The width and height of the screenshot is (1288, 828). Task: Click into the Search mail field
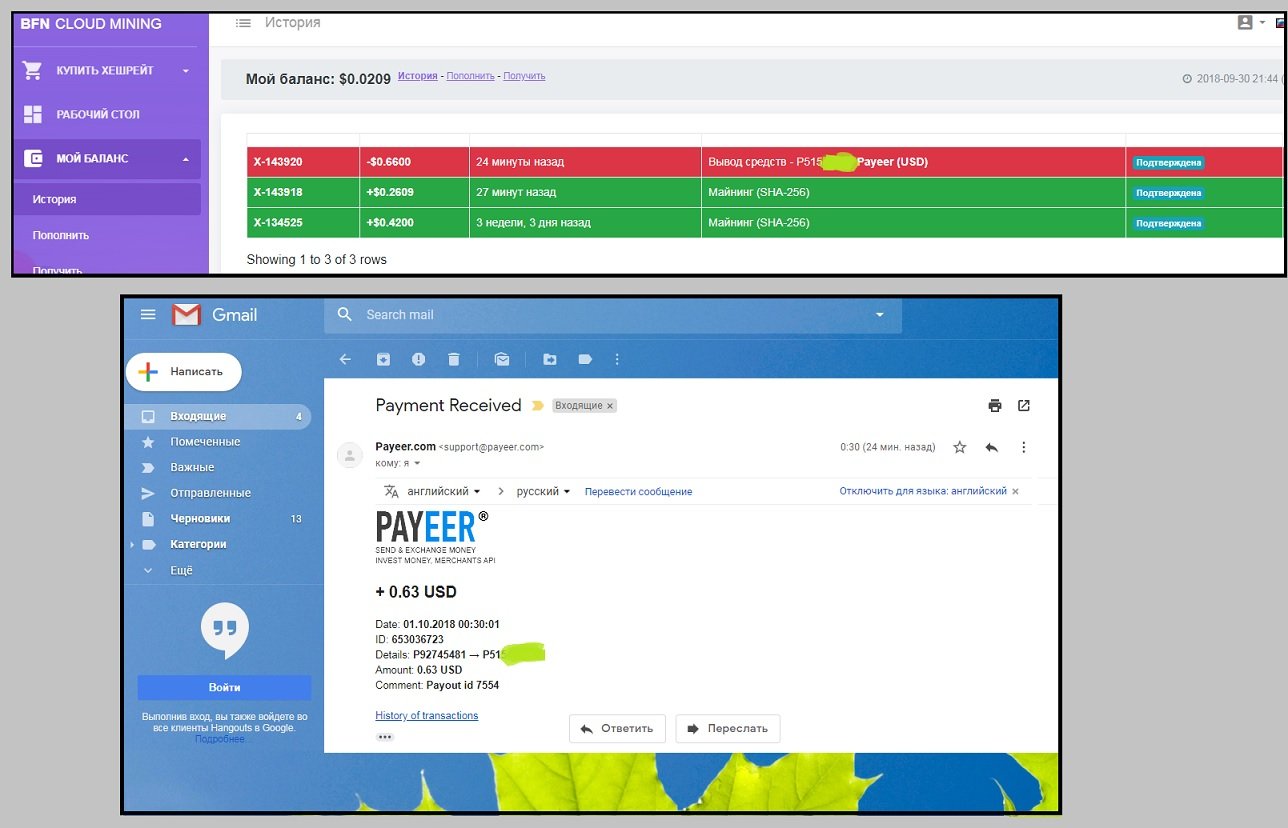pyautogui.click(x=613, y=315)
